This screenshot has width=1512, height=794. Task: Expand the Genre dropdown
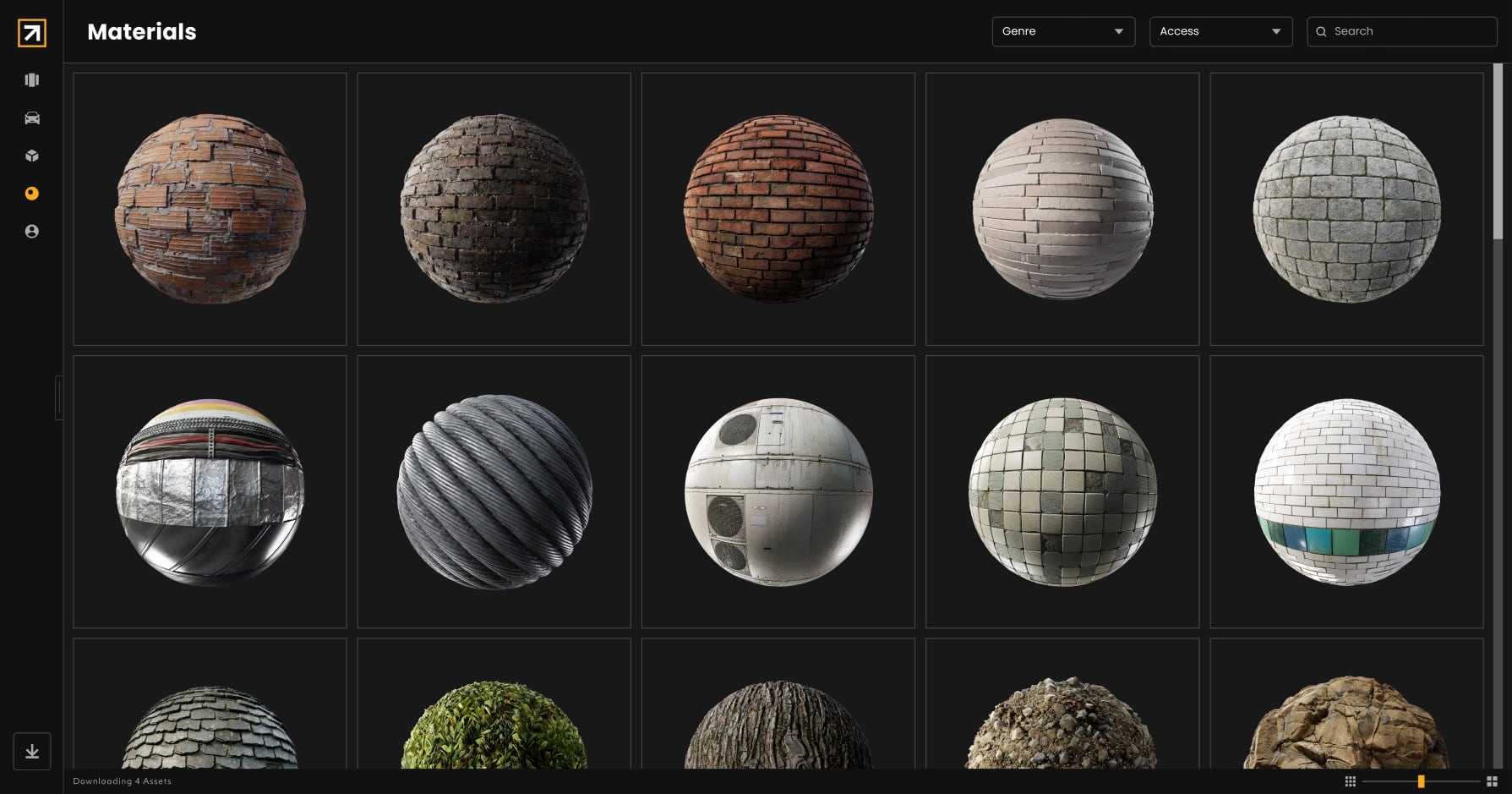[x=1062, y=31]
